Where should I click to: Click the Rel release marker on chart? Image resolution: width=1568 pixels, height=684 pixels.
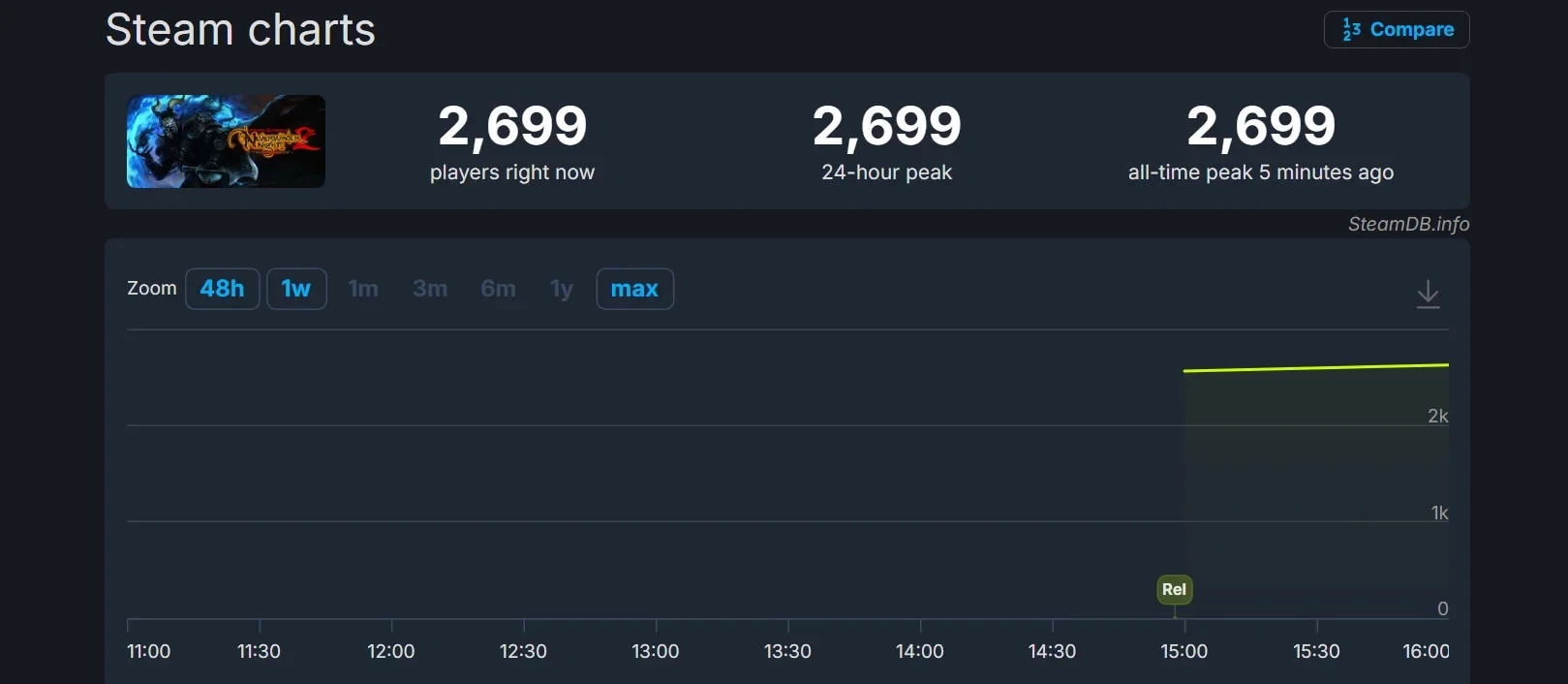tap(1174, 589)
